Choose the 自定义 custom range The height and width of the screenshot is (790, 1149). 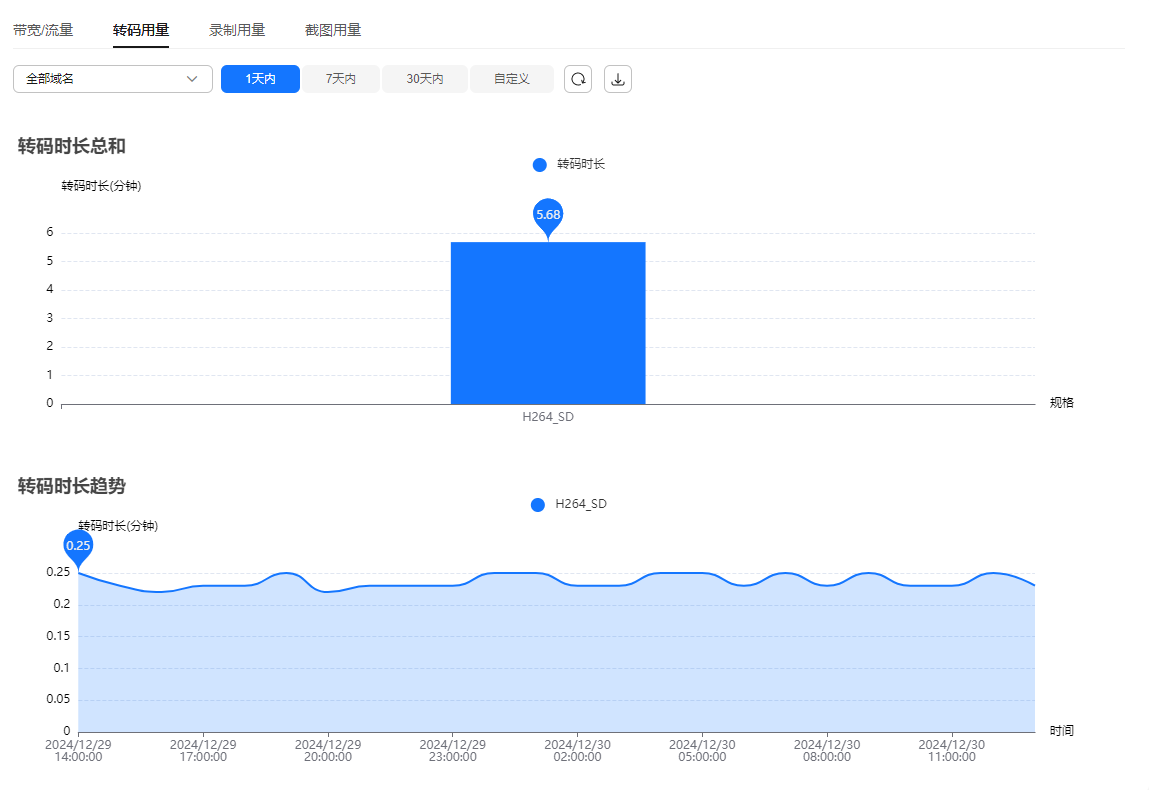[511, 79]
